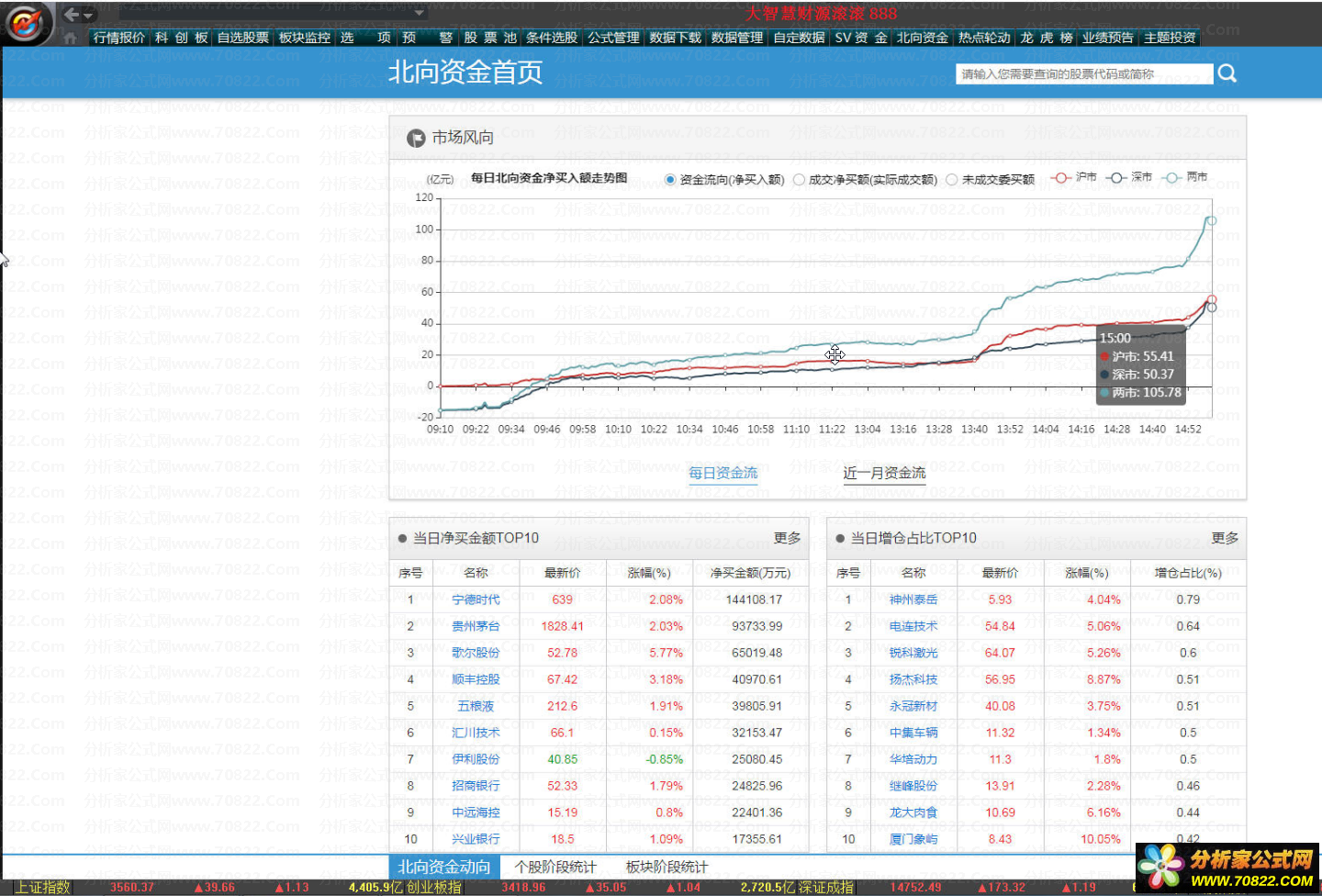Viewport: 1322px width, 896px height.
Task: Open stock 扬杰科技 link
Action: tap(913, 679)
